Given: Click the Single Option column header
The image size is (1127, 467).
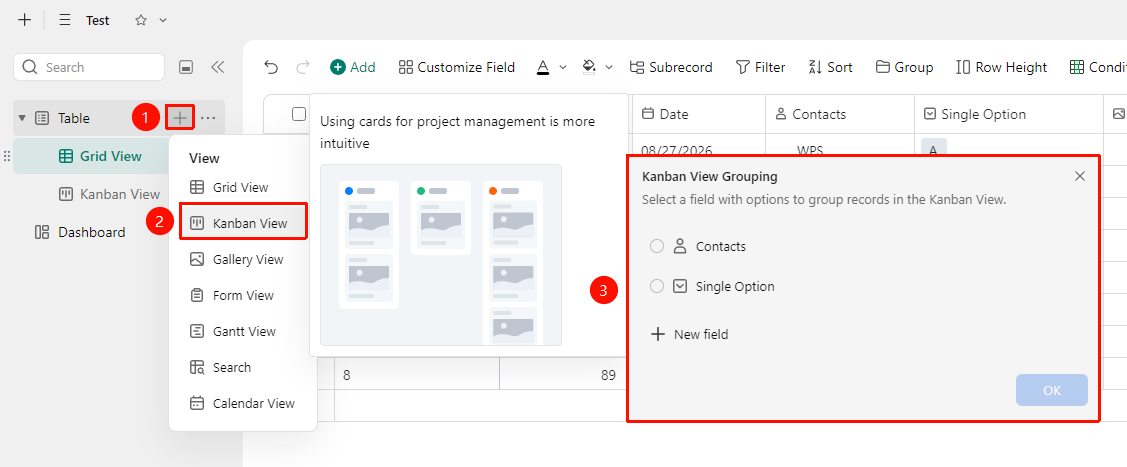Looking at the screenshot, I should click(x=1008, y=114).
